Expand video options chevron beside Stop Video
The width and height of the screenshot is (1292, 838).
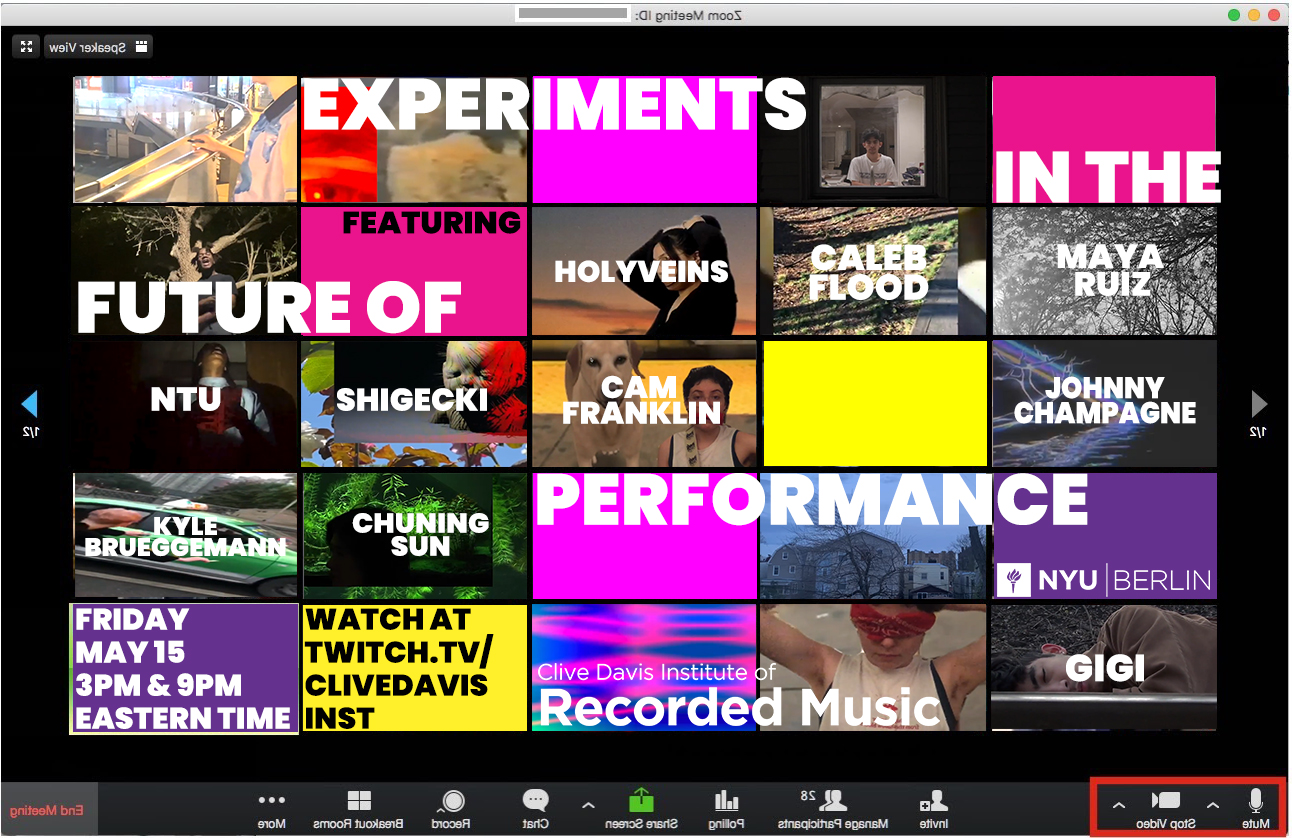tap(1118, 804)
